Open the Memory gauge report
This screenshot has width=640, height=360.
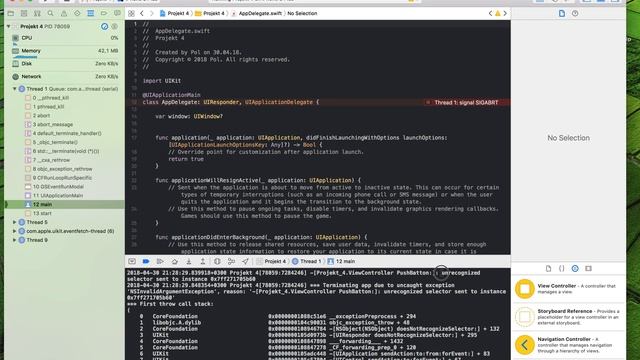click(x=64, y=51)
